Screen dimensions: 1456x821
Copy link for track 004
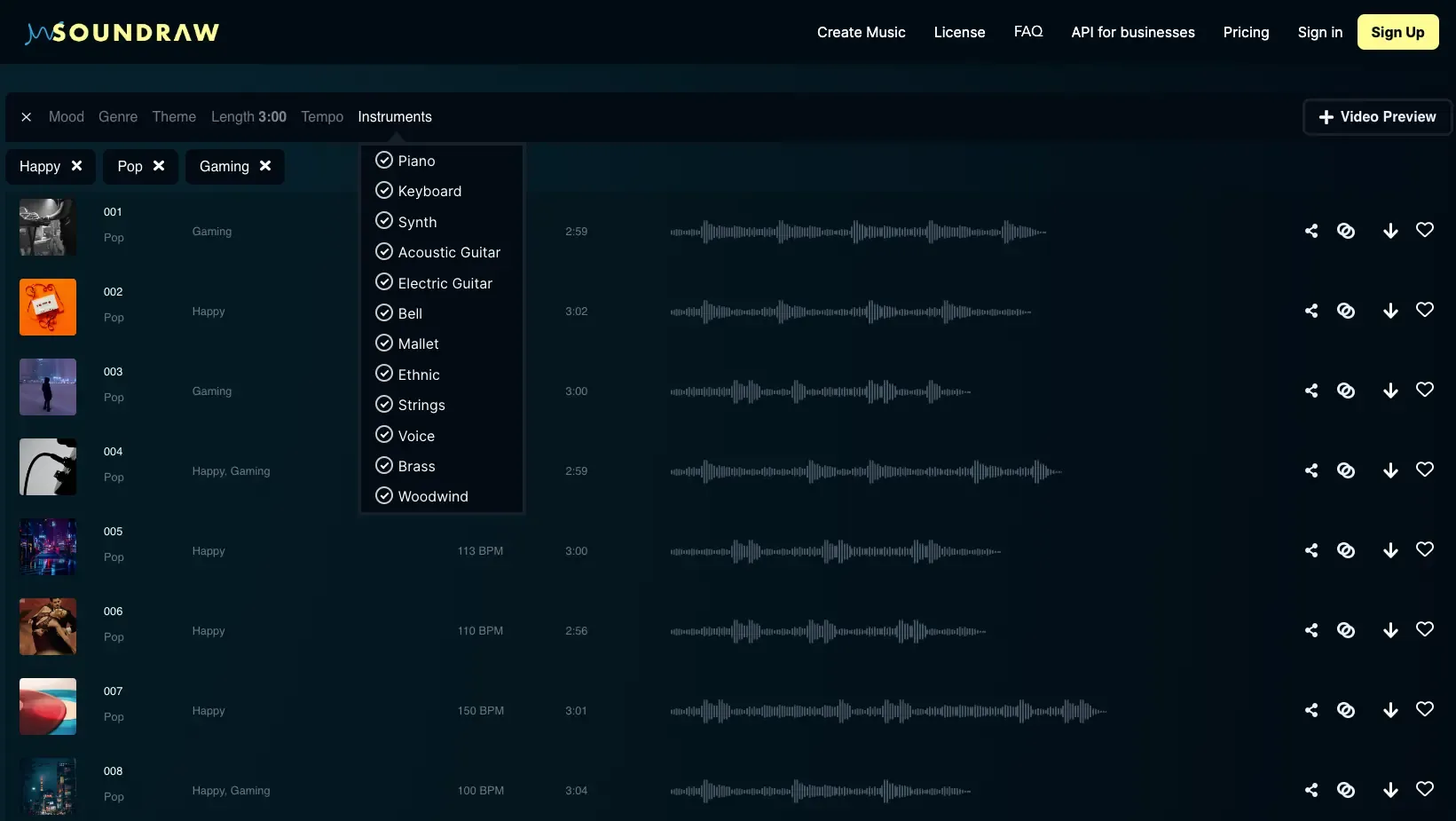(1346, 470)
